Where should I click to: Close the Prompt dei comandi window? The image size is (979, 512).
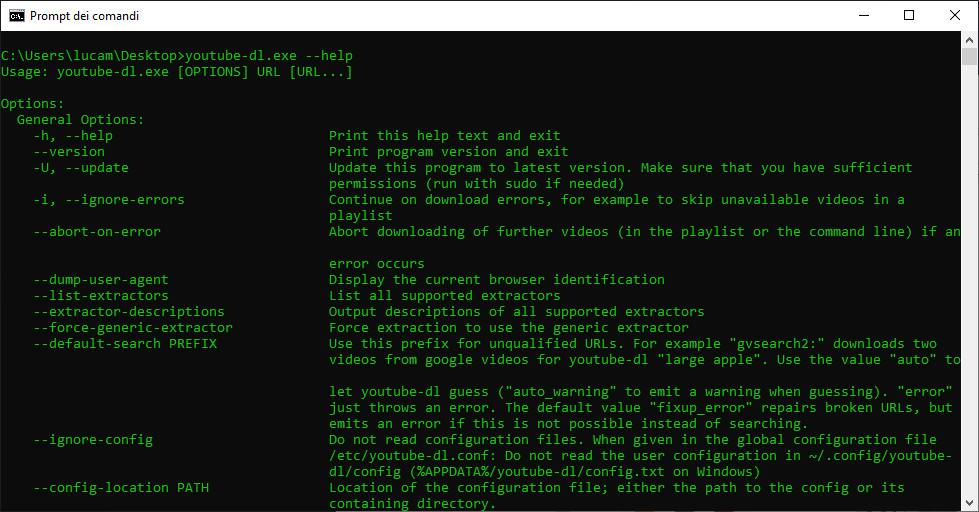click(955, 16)
